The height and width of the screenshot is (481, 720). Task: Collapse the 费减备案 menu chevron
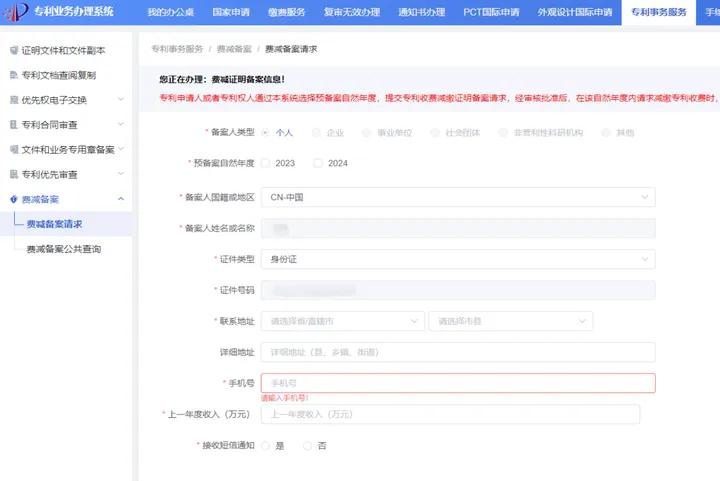coord(121,199)
